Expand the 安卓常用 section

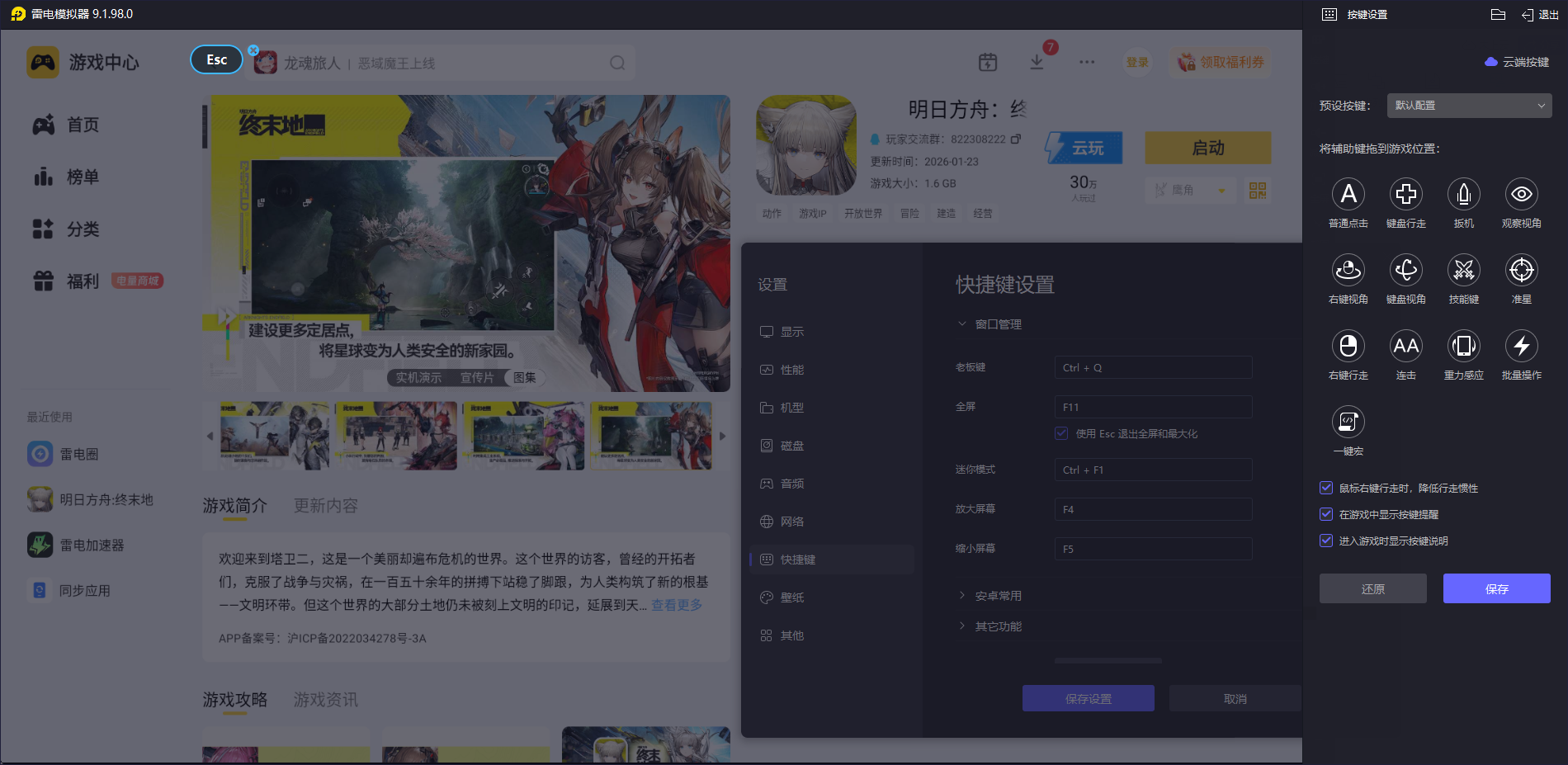pyautogui.click(x=989, y=596)
